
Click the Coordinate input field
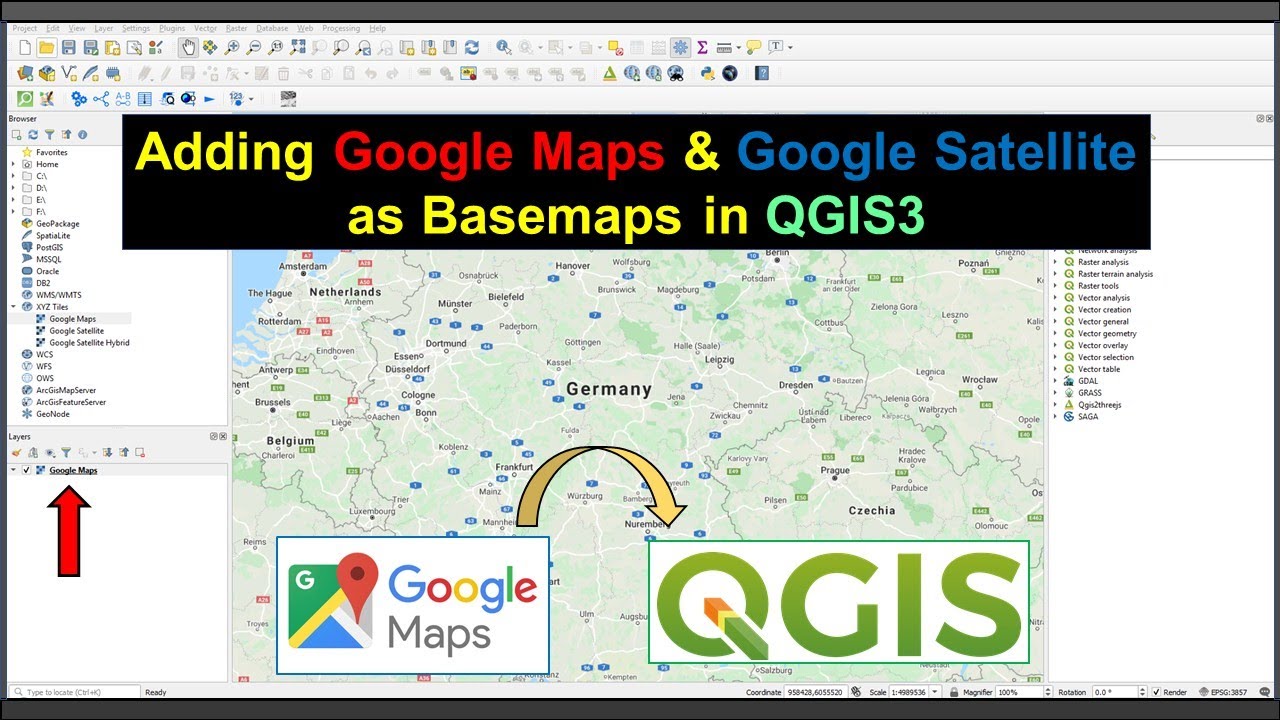pos(813,692)
